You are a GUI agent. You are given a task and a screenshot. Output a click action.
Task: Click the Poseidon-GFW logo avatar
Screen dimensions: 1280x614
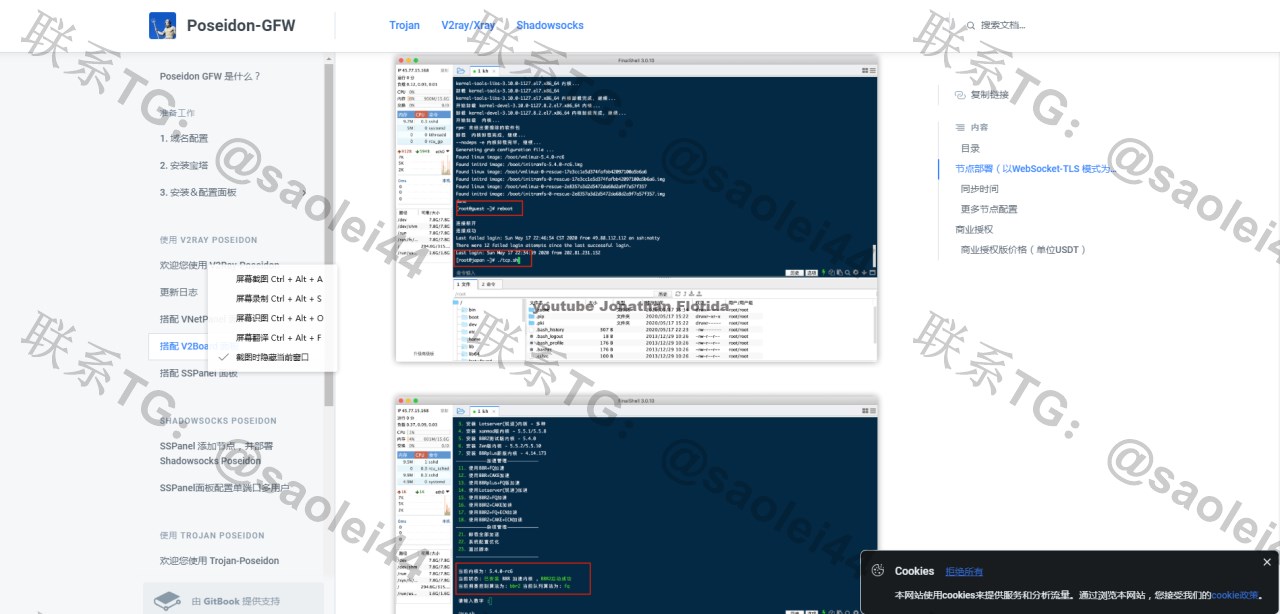(162, 26)
